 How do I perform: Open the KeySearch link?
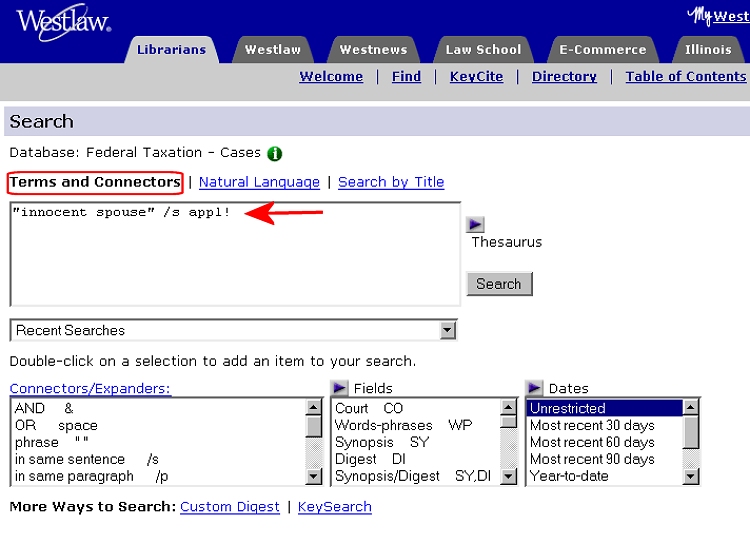(x=335, y=507)
